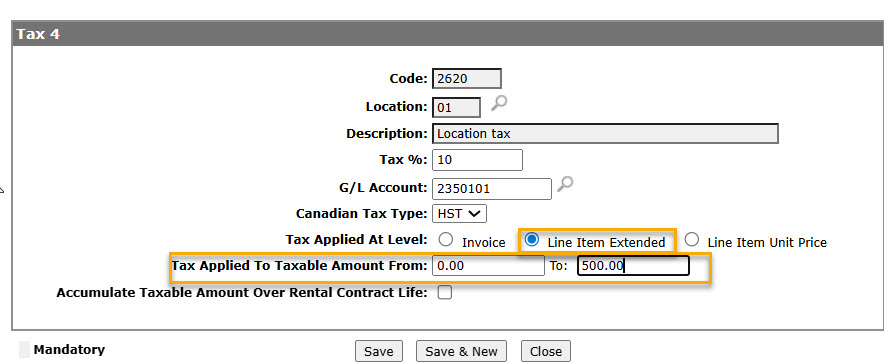The height and width of the screenshot is (362, 895).
Task: Expand the Canadian Tax Type dropdown
Action: 459,214
